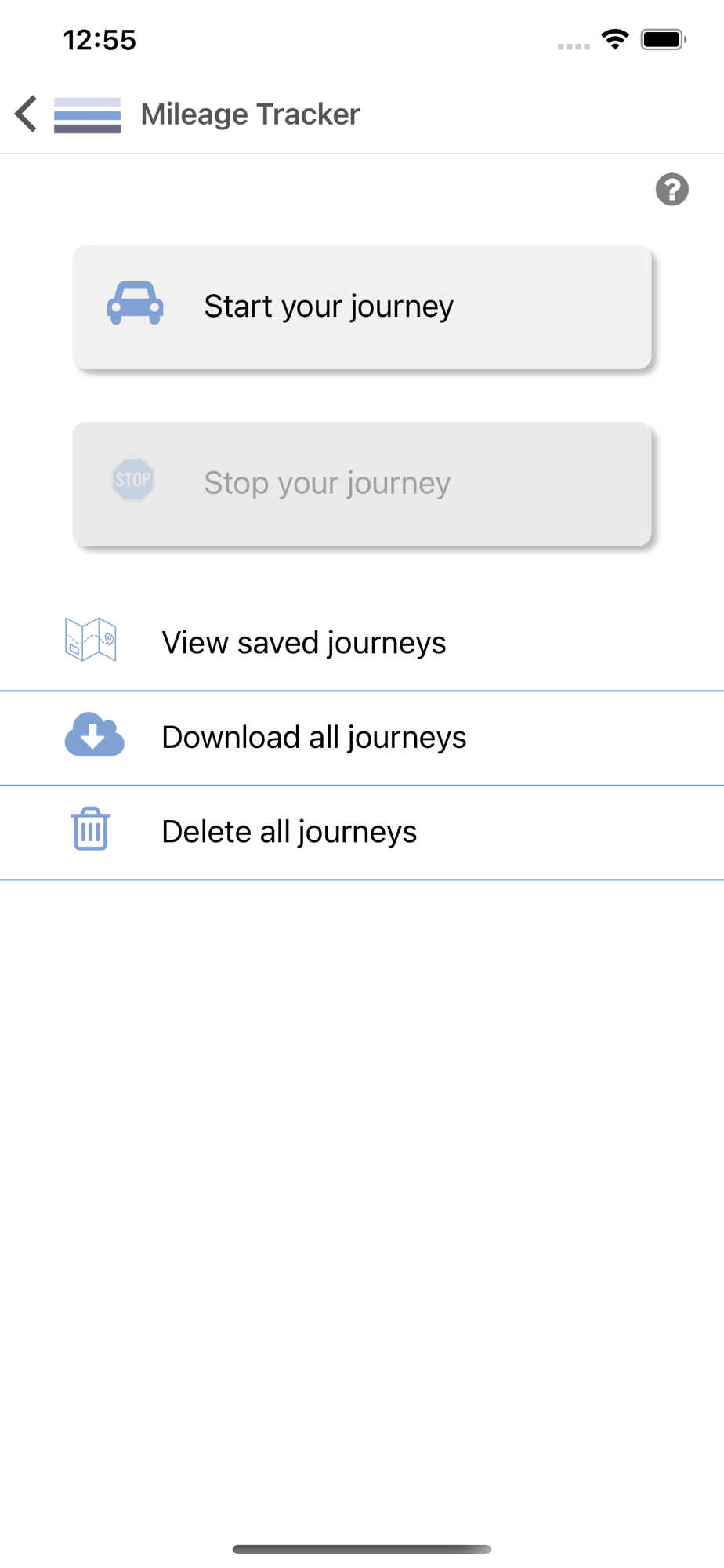Click the empty area below Delete all journeys
724x1568 pixels.
[362, 1207]
